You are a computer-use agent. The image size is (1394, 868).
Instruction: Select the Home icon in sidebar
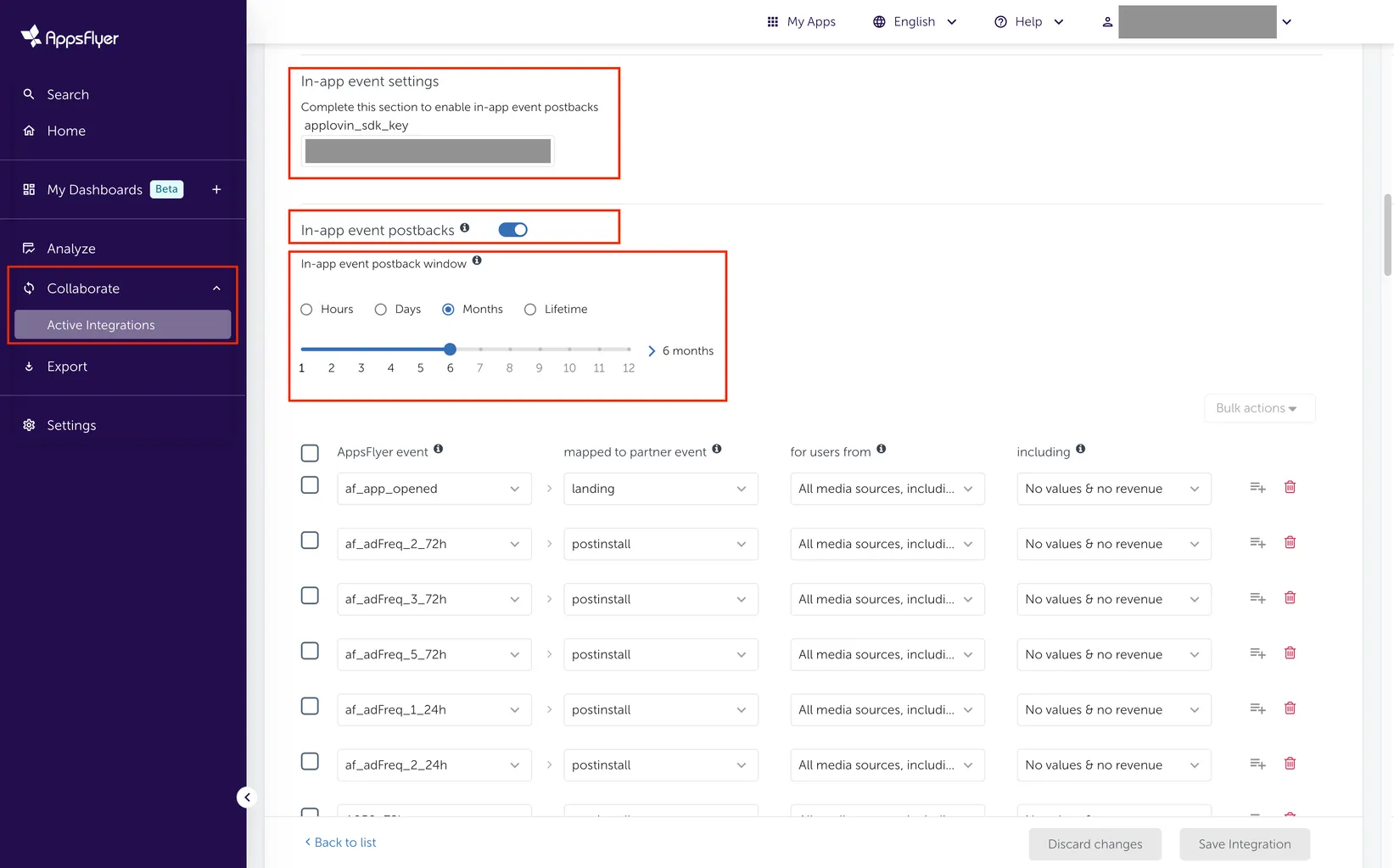click(29, 131)
